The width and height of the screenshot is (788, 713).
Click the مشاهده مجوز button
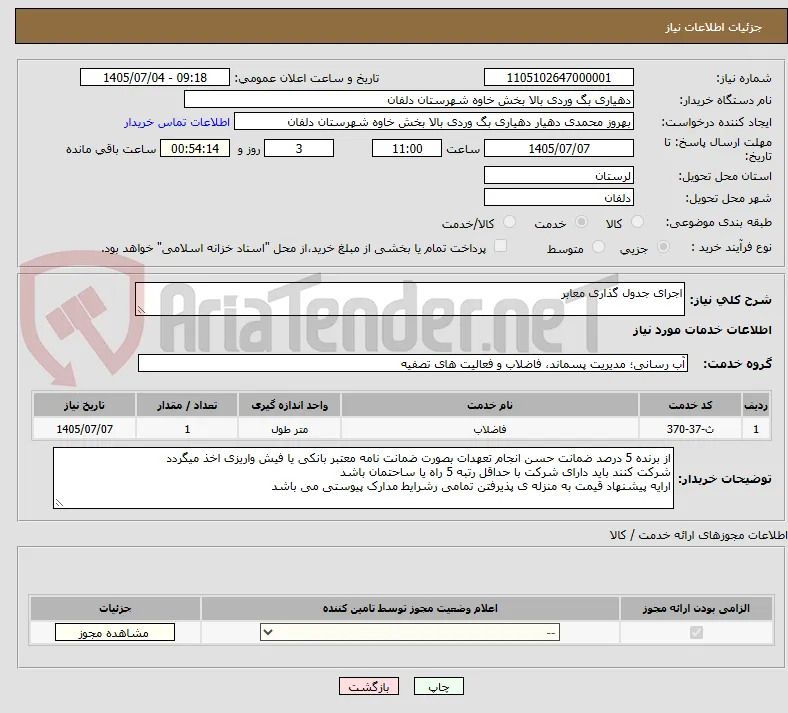115,632
